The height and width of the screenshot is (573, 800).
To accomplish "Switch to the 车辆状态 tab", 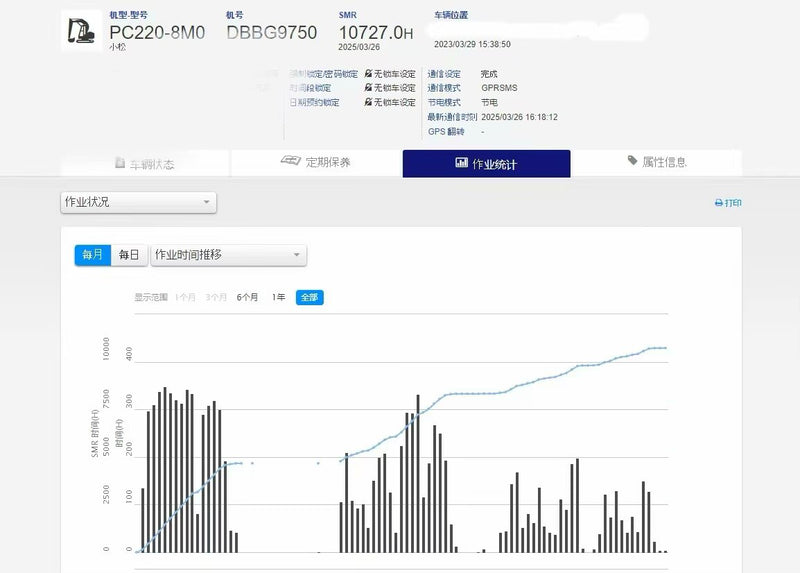I will click(145, 163).
